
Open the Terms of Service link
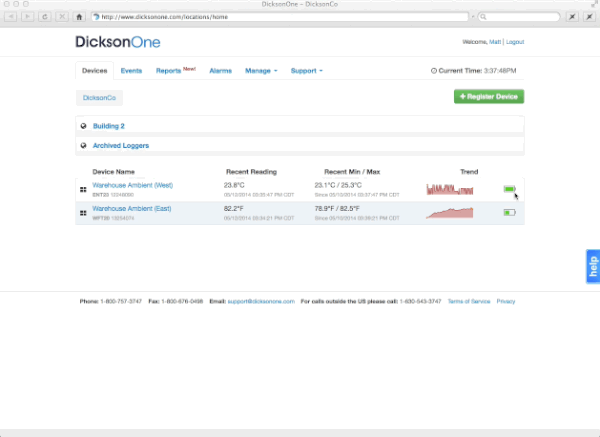[x=469, y=302]
